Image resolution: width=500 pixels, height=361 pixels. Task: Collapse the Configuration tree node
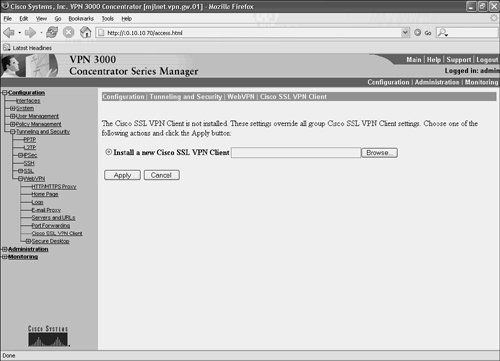pos(4,93)
